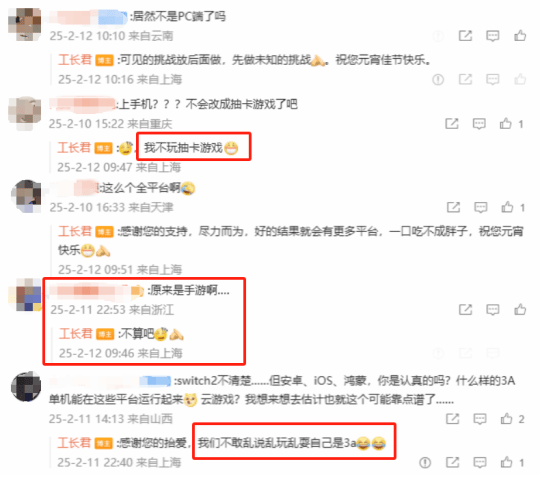Open 工长君's profile in the first reply

[x=75, y=60]
